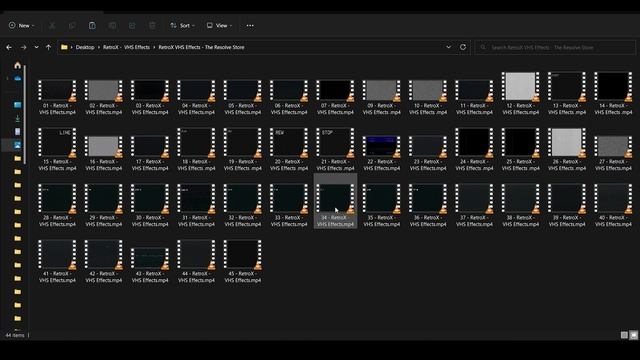Click the search box for this folder
The width and height of the screenshot is (640, 360).
(x=555, y=47)
